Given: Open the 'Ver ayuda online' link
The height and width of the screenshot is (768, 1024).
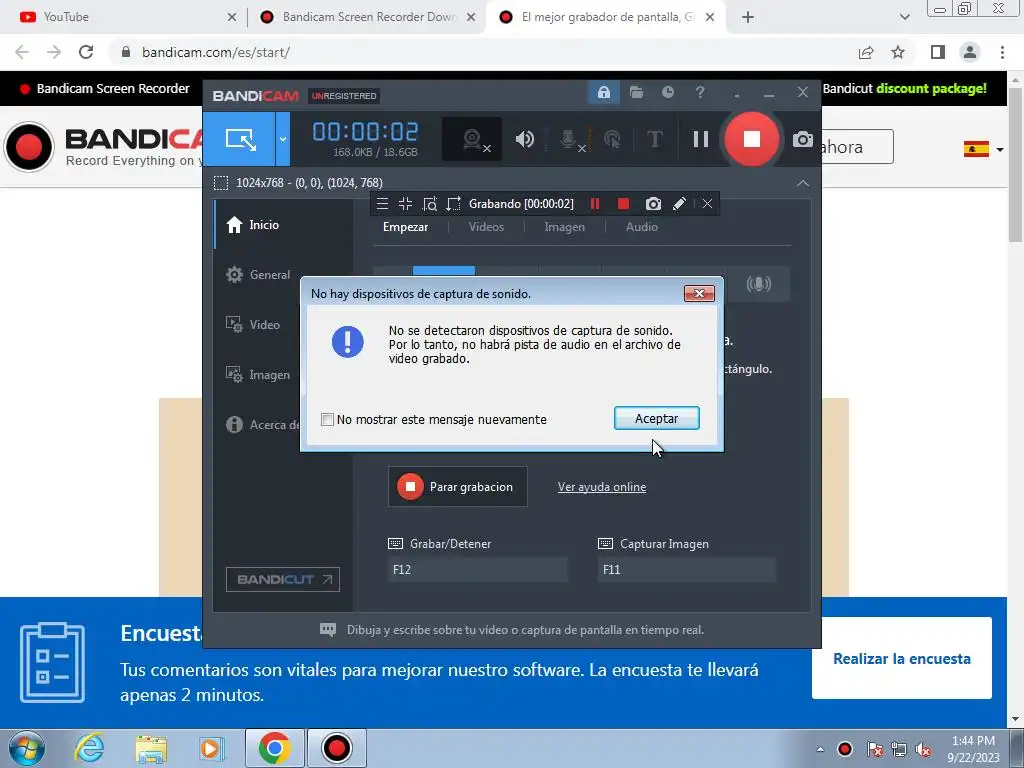Looking at the screenshot, I should (601, 487).
